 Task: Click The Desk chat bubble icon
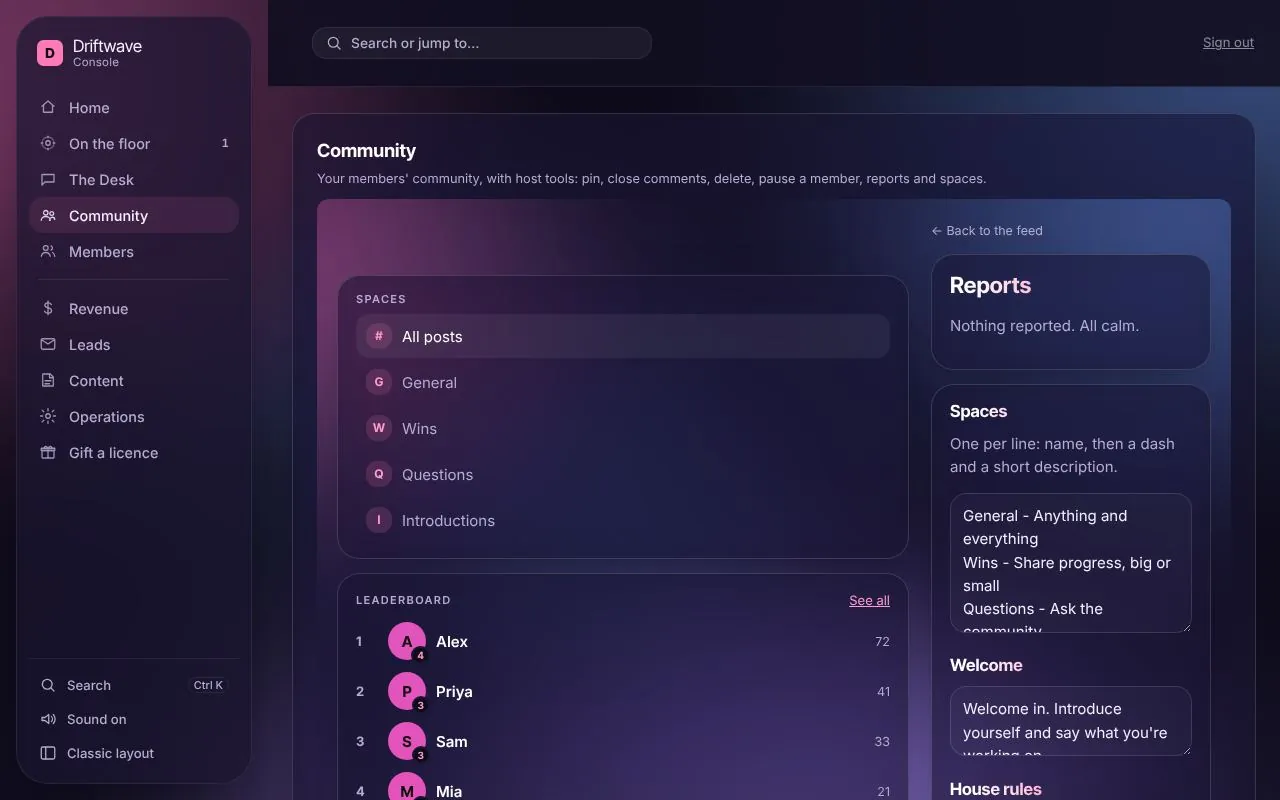click(48, 179)
